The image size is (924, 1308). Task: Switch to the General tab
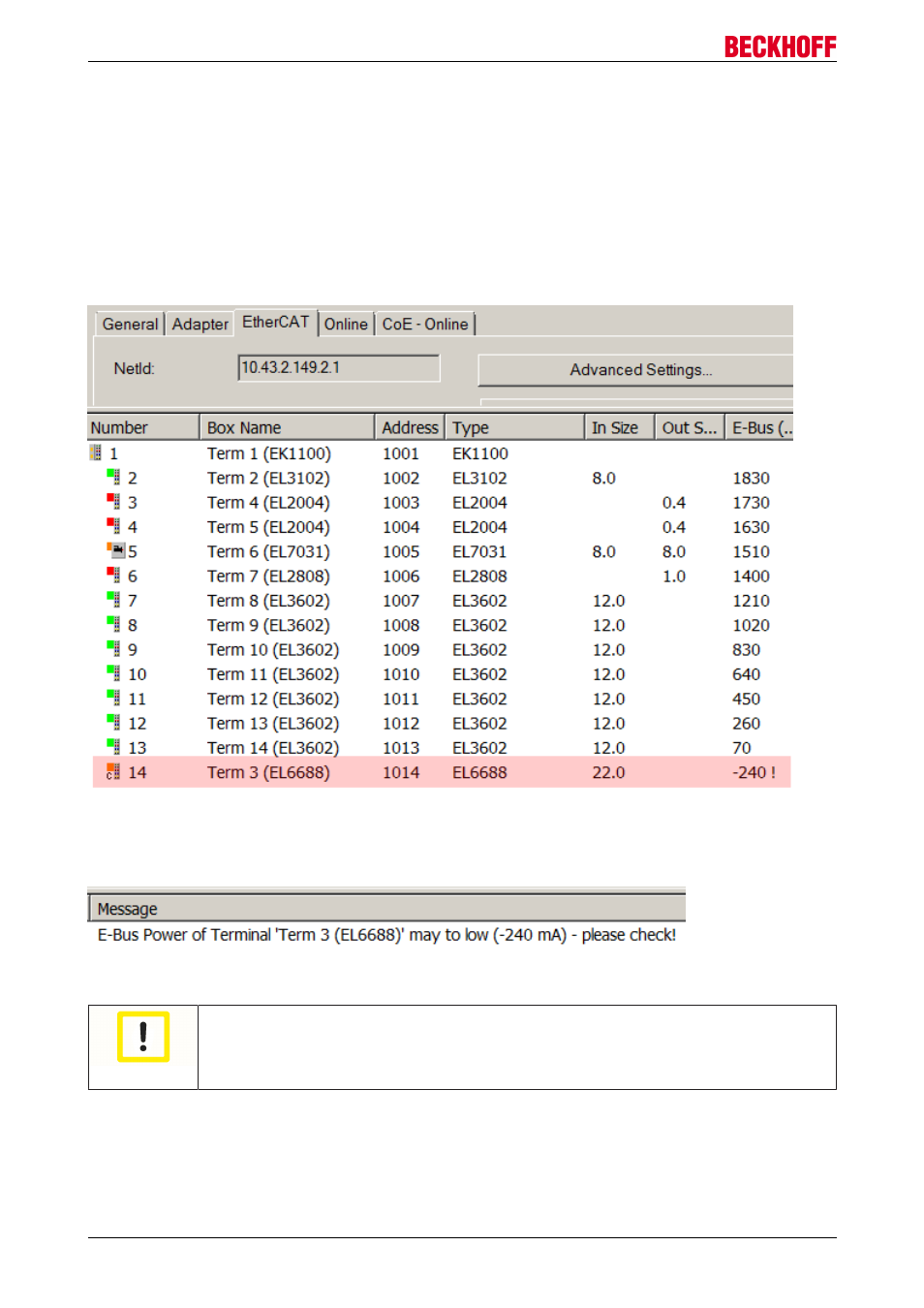click(x=130, y=324)
